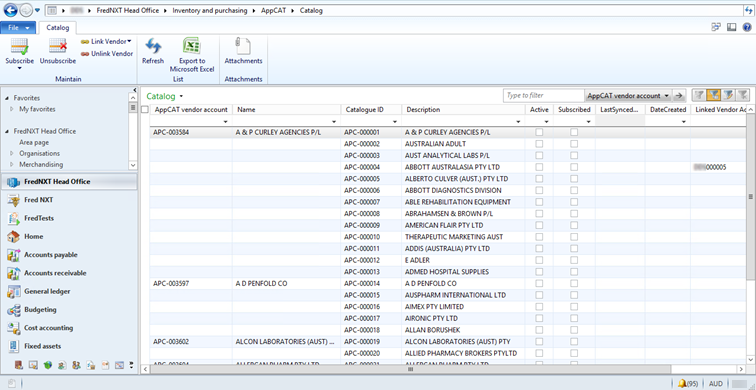Click the green globe icon in navigation pane
Image resolution: width=756 pixels, height=390 pixels.
click(47, 365)
